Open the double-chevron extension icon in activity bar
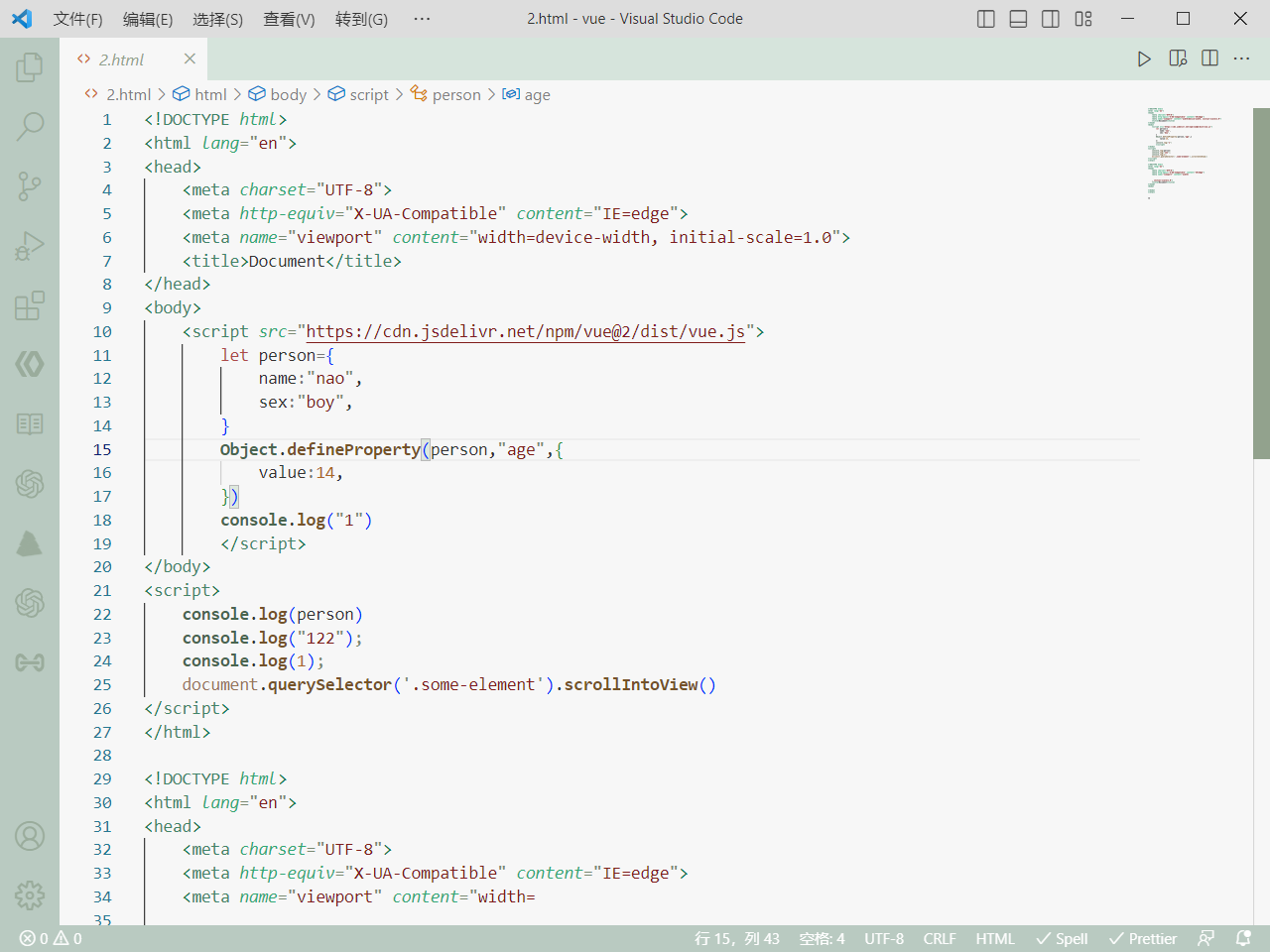The width and height of the screenshot is (1270, 952). (x=30, y=364)
